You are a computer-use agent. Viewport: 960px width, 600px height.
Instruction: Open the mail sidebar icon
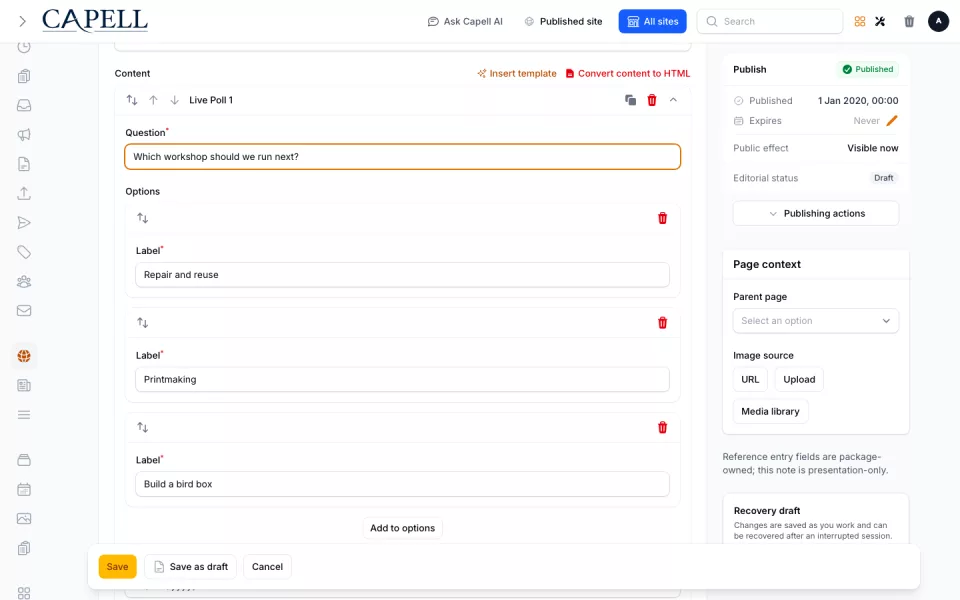[x=24, y=310]
